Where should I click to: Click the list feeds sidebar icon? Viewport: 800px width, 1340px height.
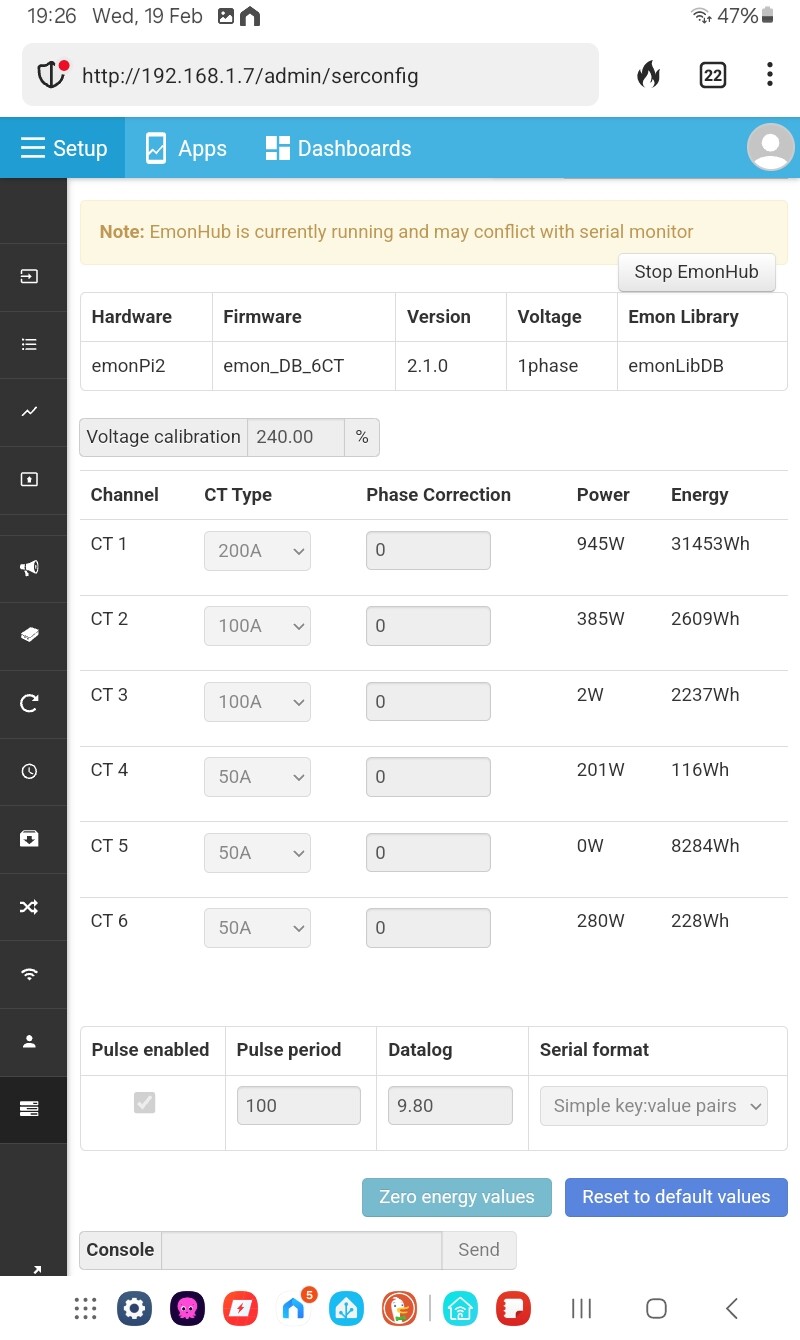(30, 344)
